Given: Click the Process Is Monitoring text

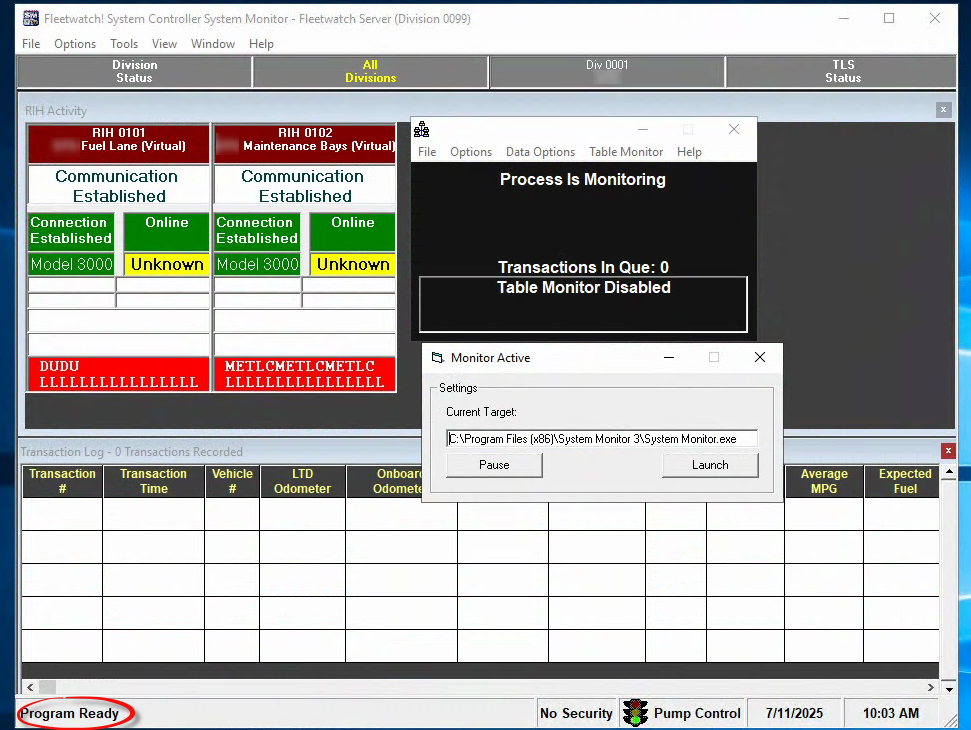Looking at the screenshot, I should 583,179.
